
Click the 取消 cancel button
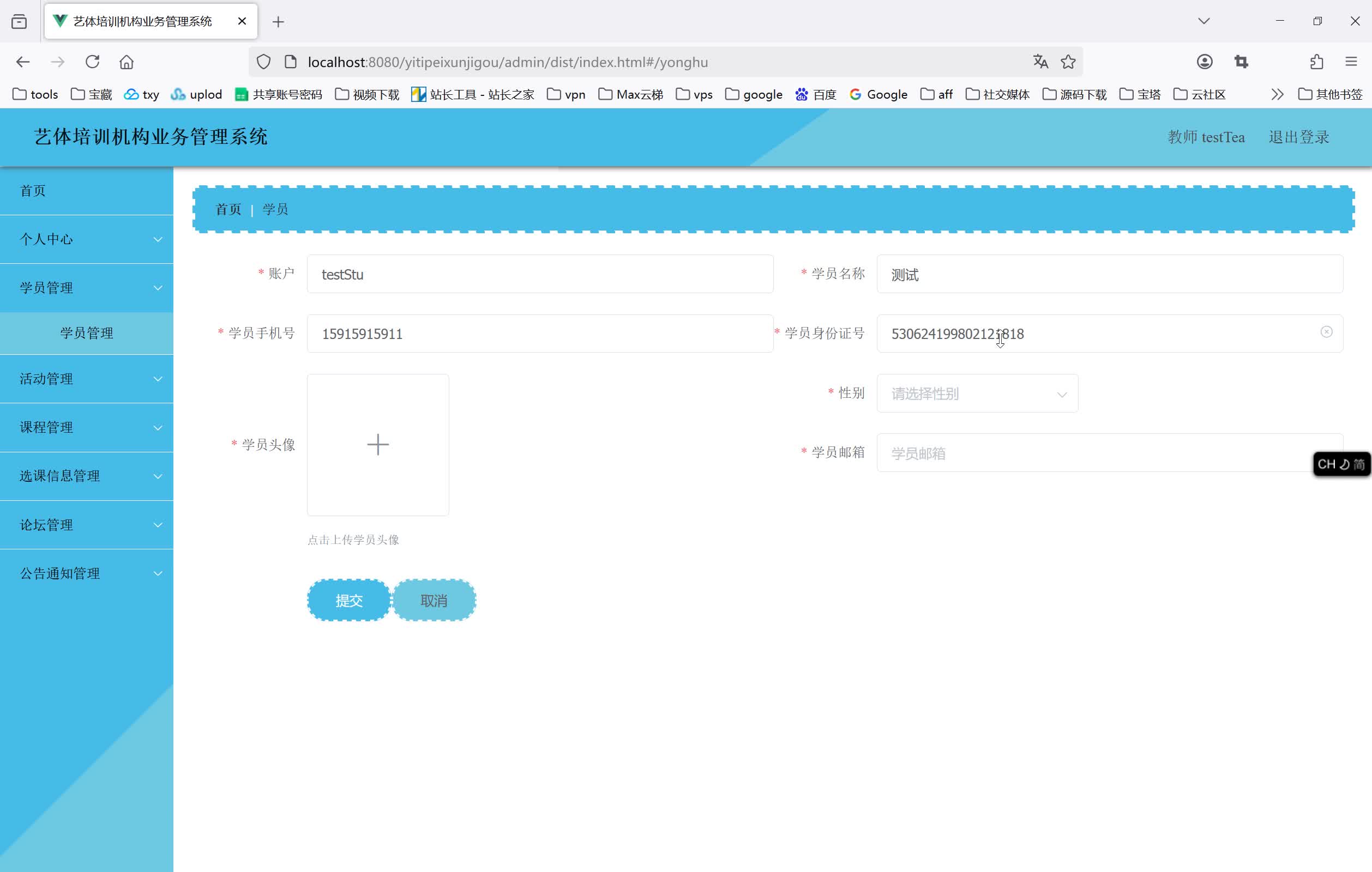point(434,601)
